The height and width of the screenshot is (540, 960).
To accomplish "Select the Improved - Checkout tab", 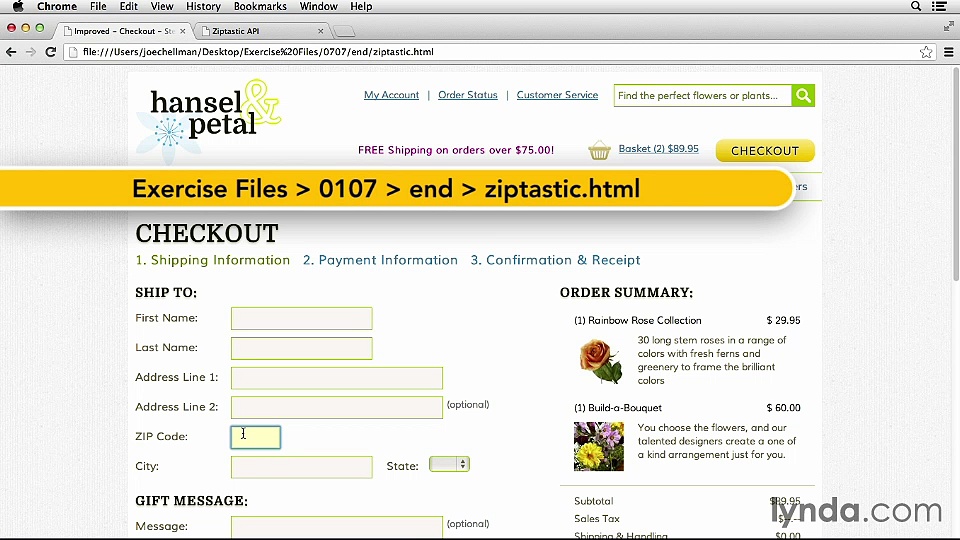I will click(x=122, y=31).
